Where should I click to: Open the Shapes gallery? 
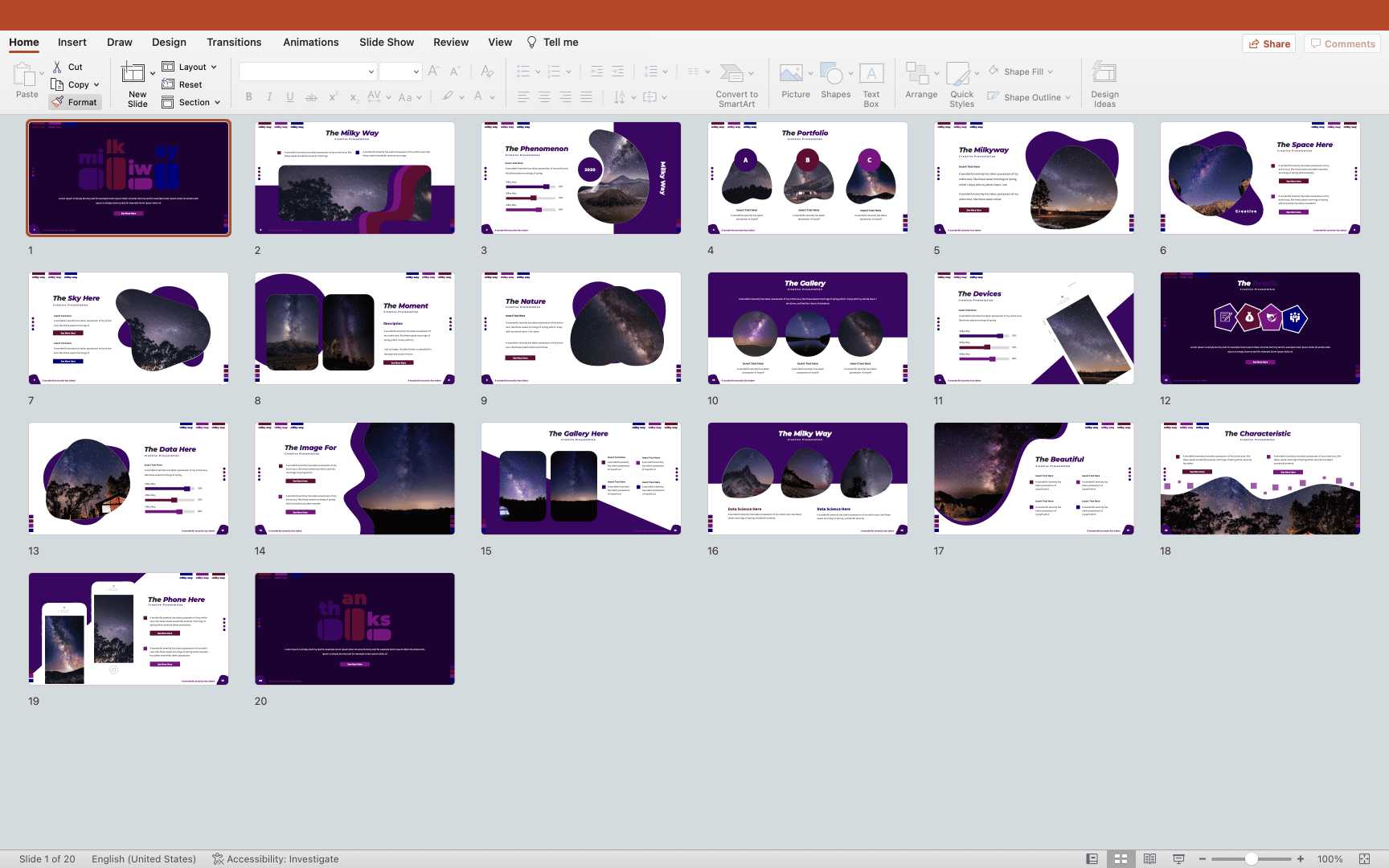833,76
